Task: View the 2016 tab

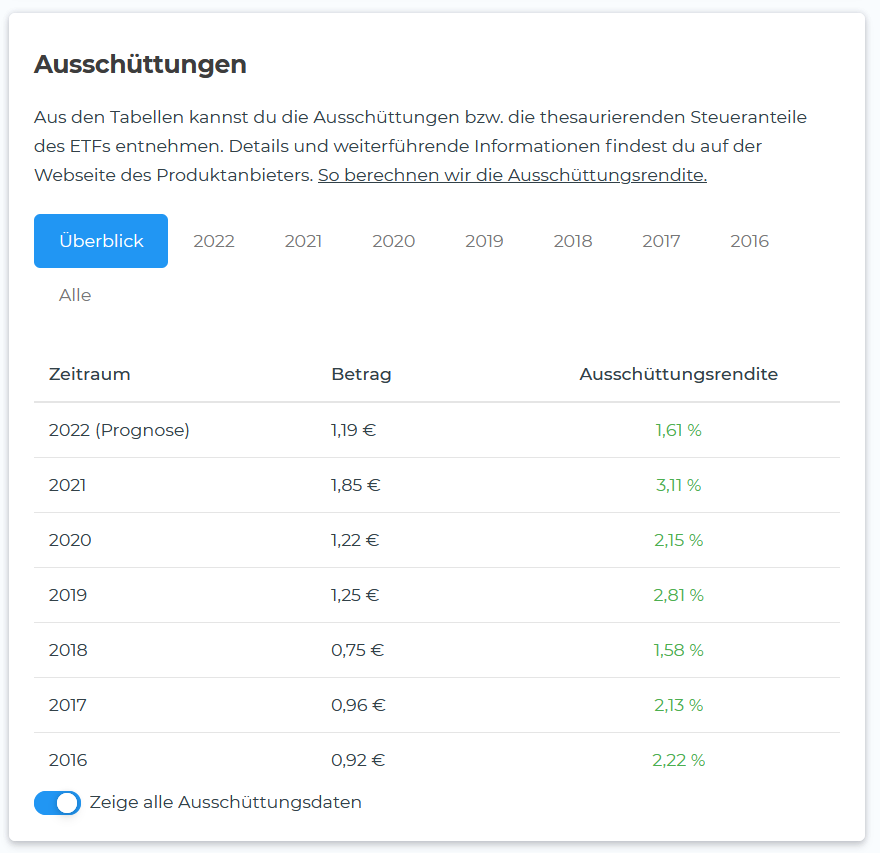Action: 750,241
